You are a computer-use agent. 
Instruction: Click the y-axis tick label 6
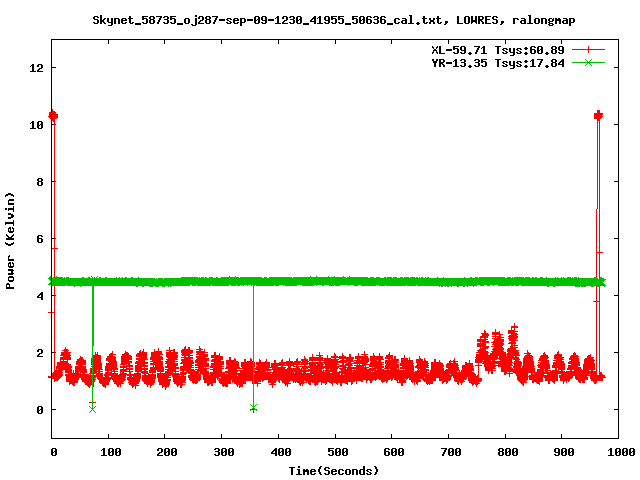point(40,239)
